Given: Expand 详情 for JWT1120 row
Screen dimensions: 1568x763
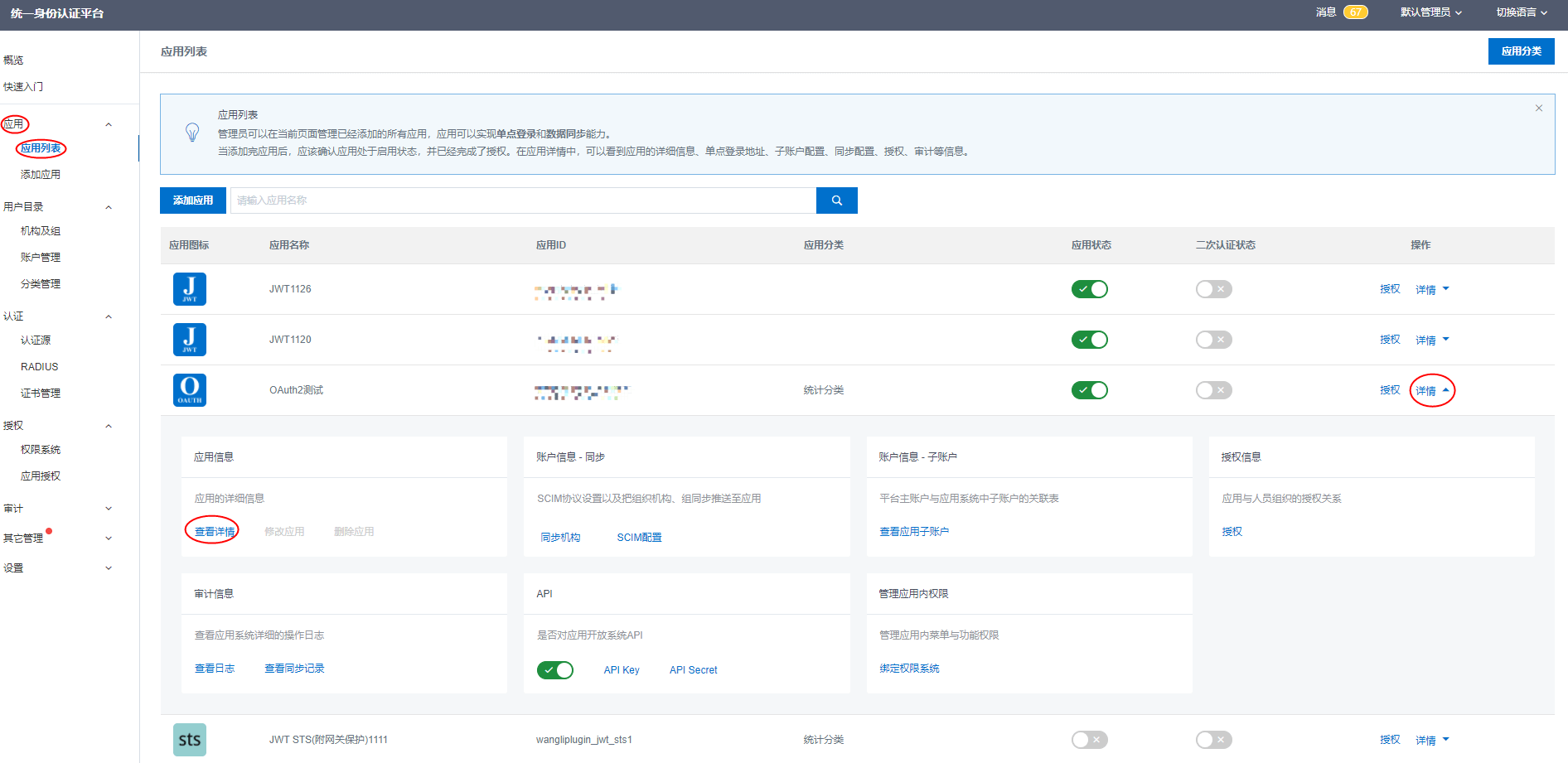Looking at the screenshot, I should 1432,340.
